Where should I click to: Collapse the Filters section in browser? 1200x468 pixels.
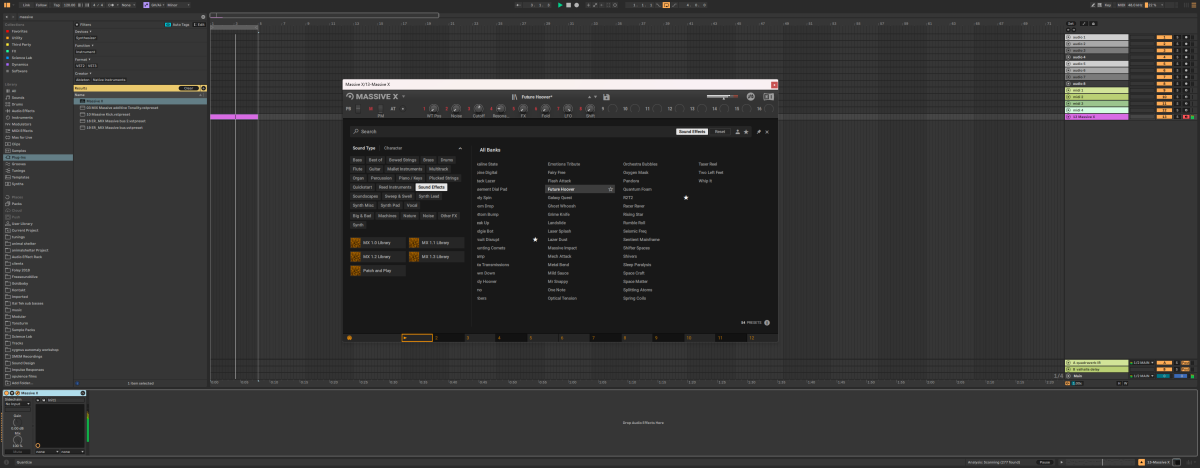click(x=77, y=25)
